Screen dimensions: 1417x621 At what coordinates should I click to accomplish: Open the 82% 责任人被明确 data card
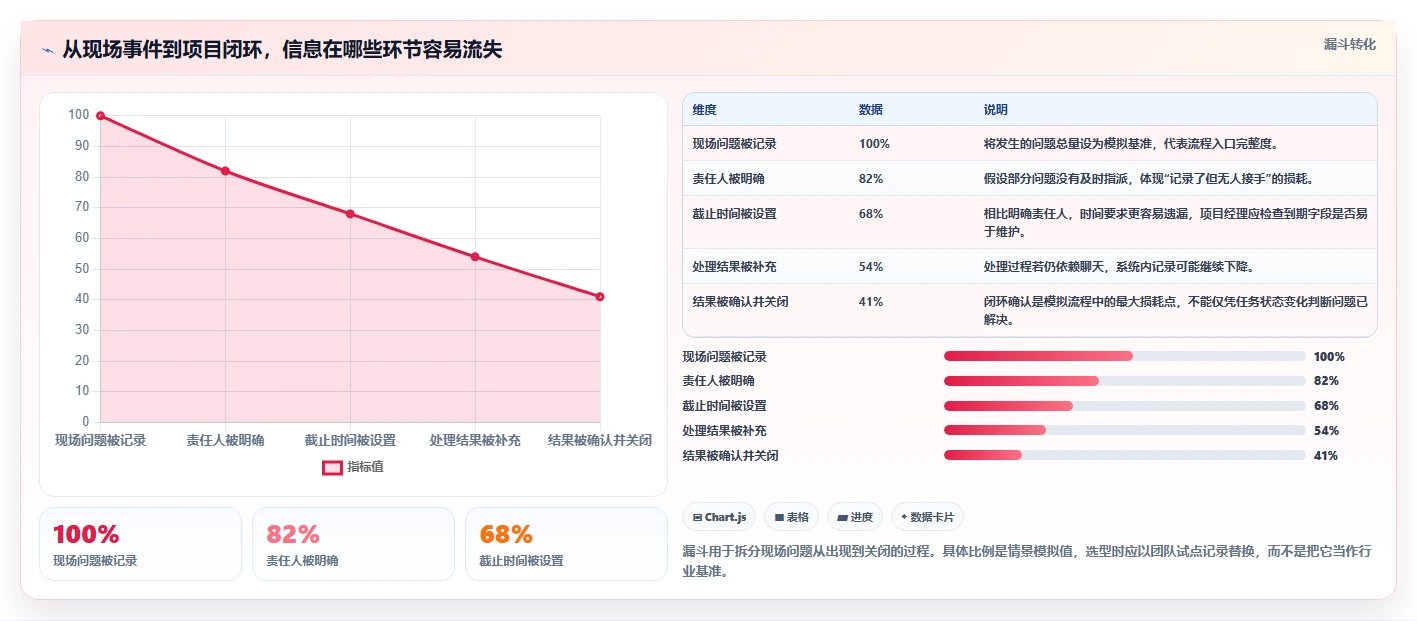[353, 544]
